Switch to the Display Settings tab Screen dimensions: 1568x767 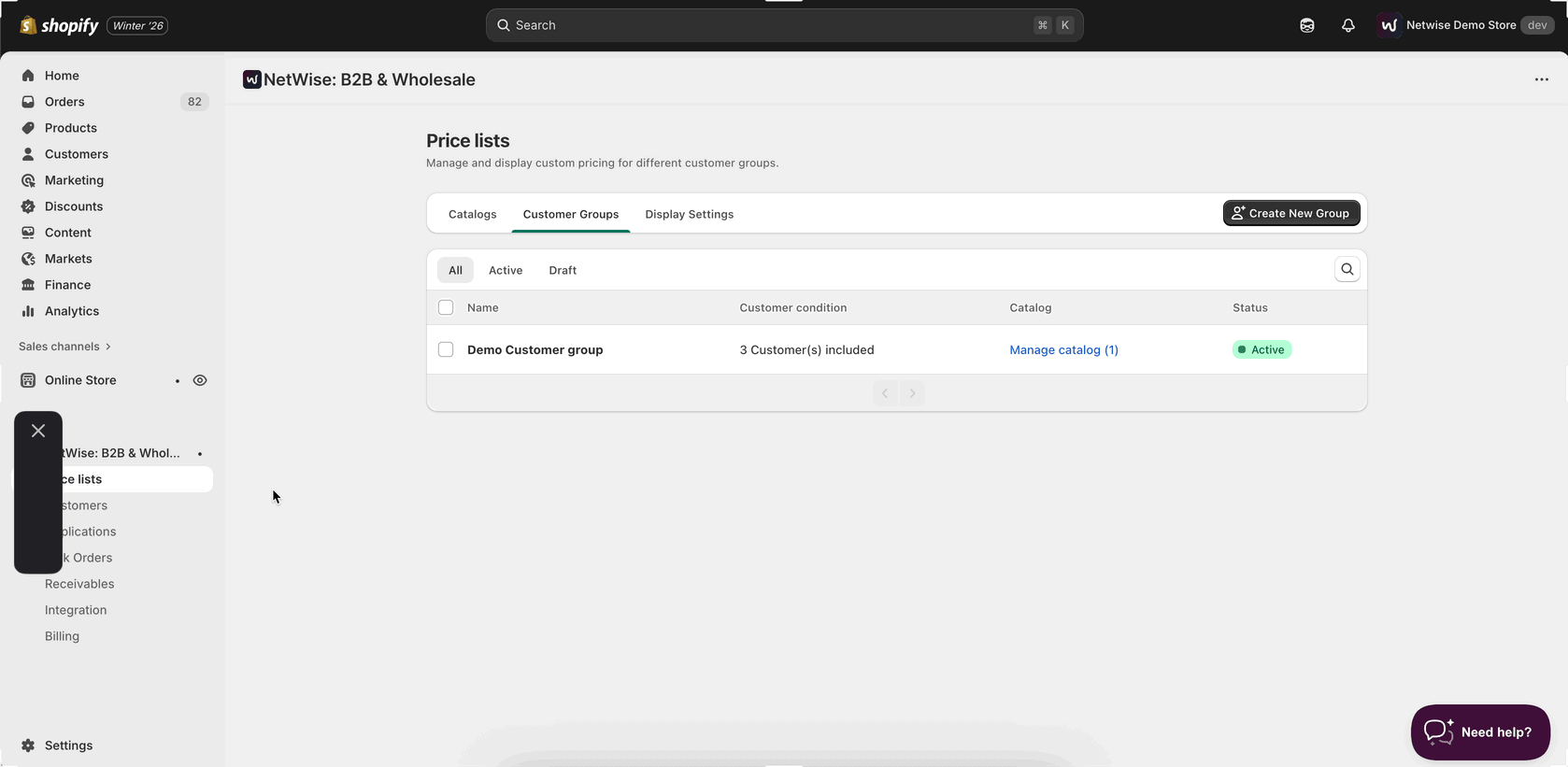689,214
